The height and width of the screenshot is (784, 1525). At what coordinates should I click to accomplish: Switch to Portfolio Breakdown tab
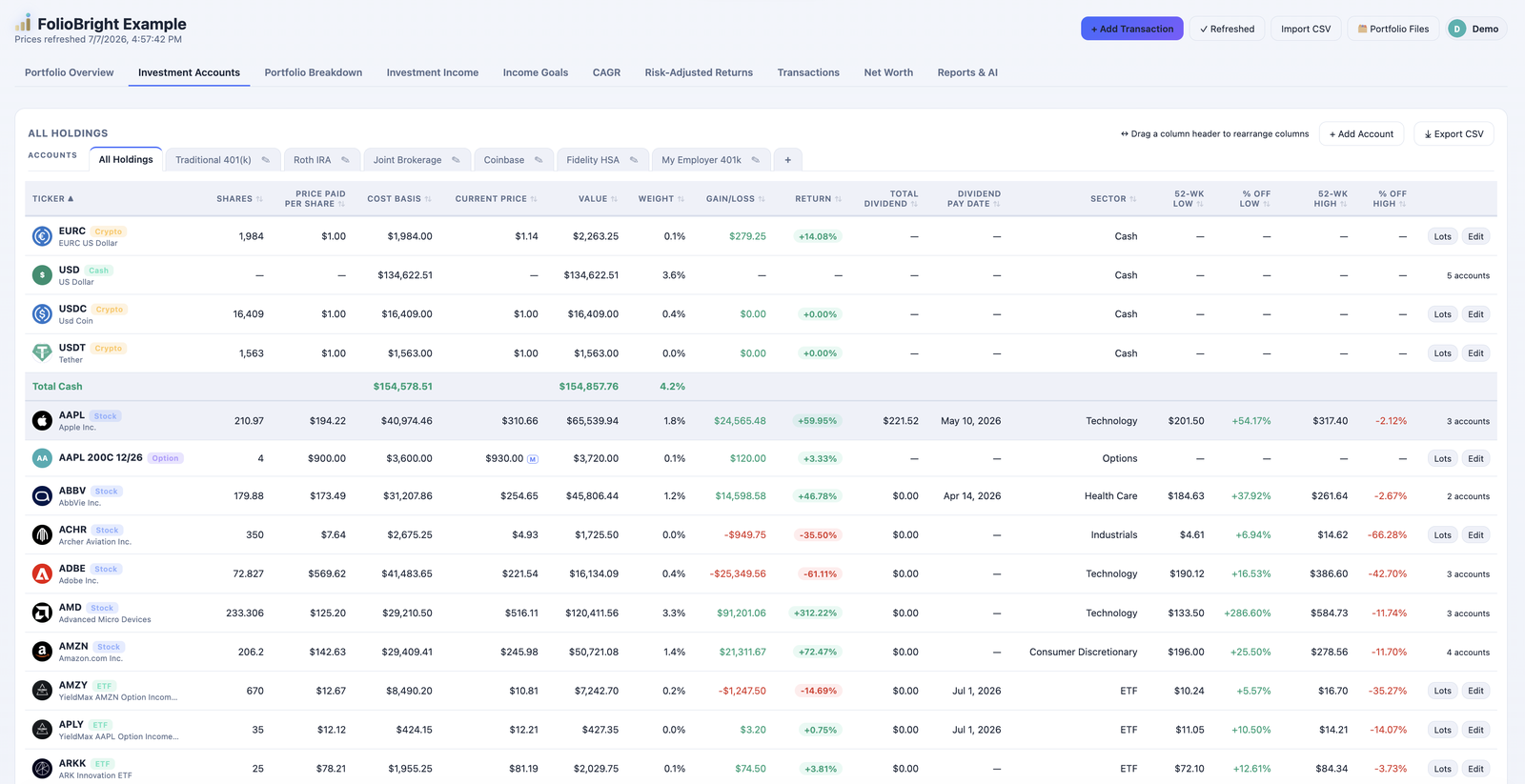314,72
